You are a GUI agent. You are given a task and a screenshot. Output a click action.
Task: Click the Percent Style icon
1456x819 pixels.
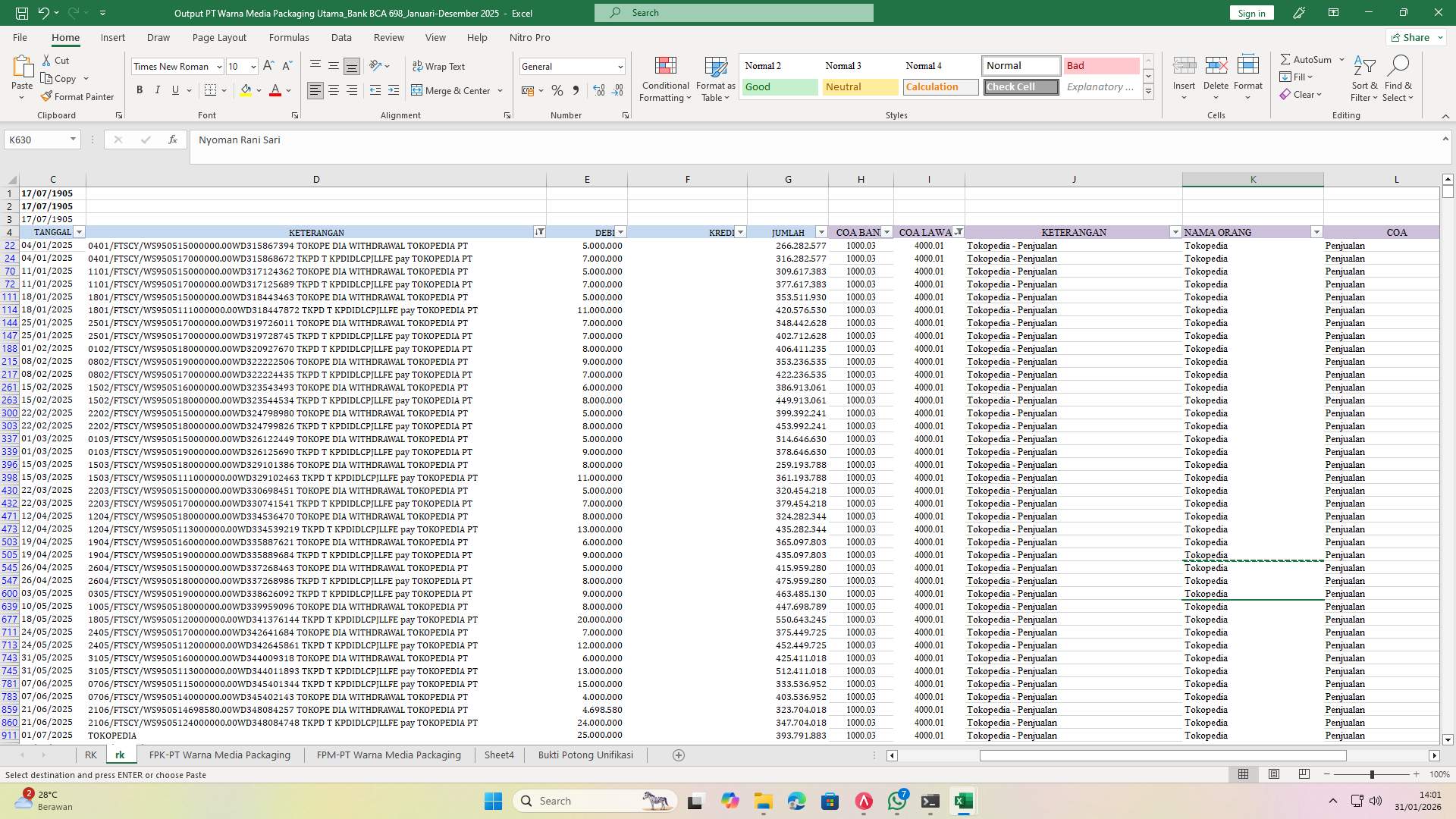pyautogui.click(x=557, y=90)
